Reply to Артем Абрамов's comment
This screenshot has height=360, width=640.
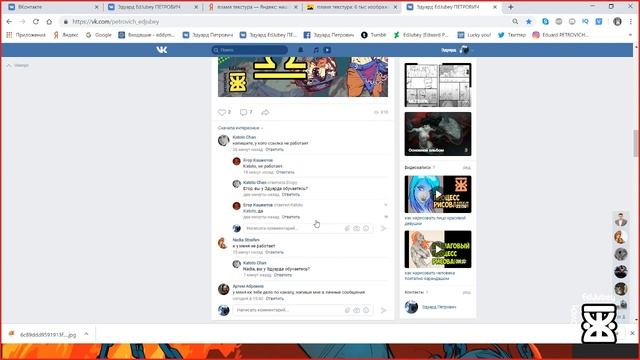[x=275, y=299]
